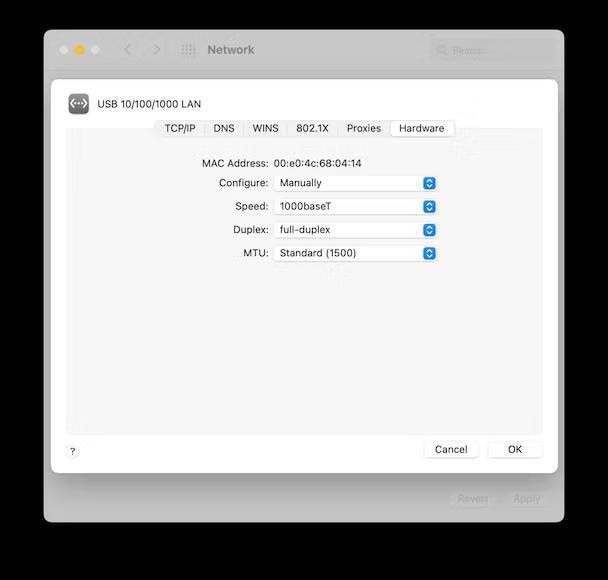This screenshot has height=580, width=608.
Task: Click the back arrow in Network window
Action: [128, 50]
